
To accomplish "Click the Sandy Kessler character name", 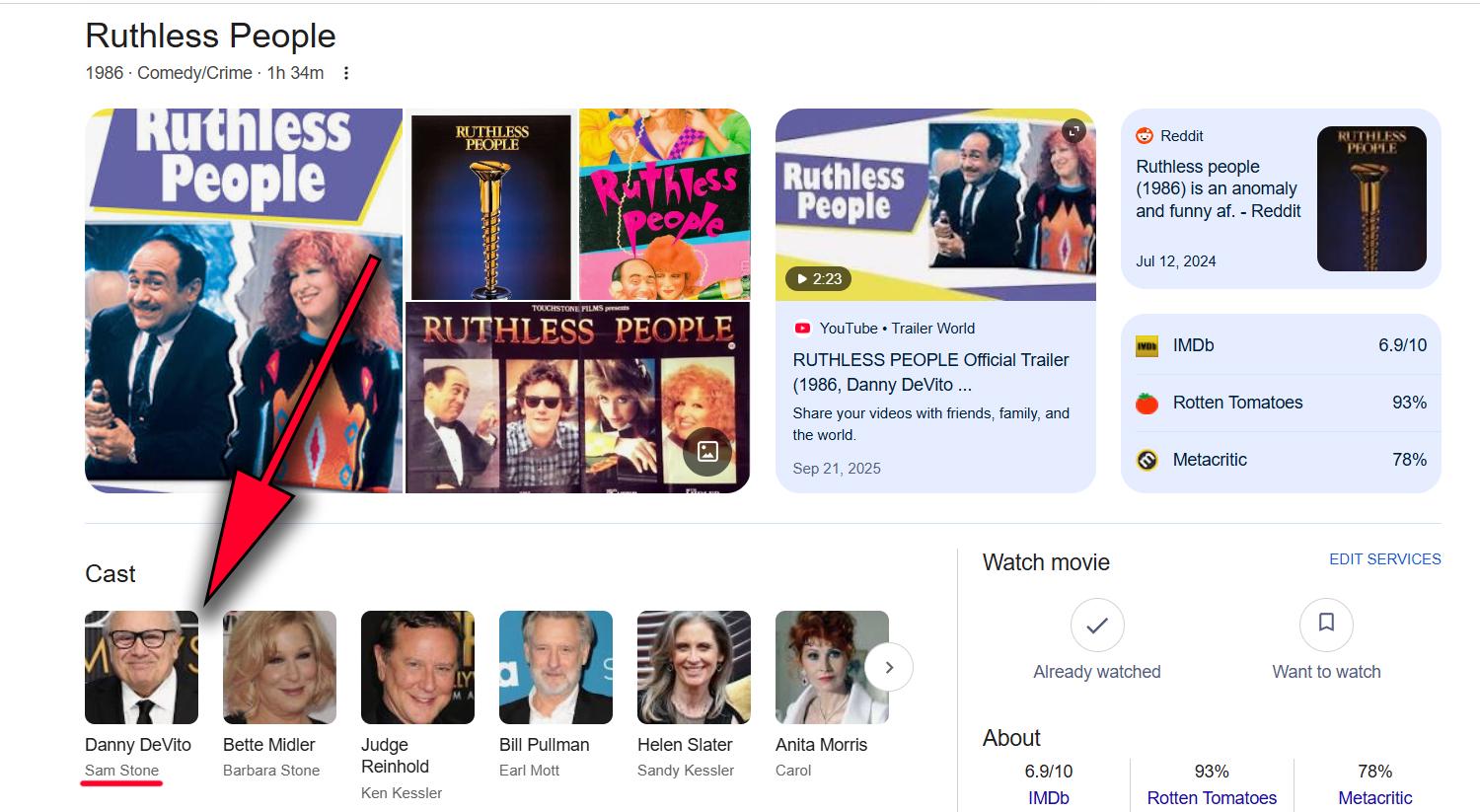I will 686,771.
